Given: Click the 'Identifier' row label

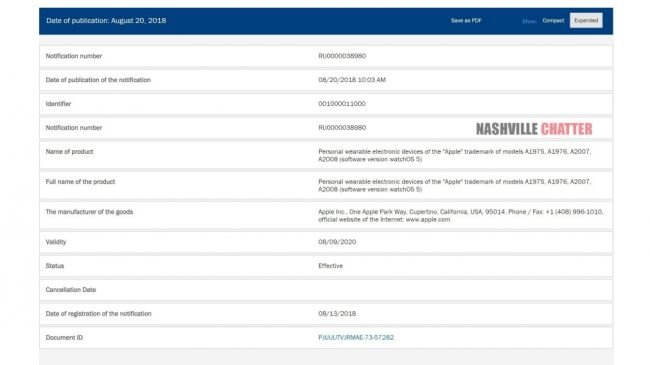Looking at the screenshot, I should click(58, 104).
